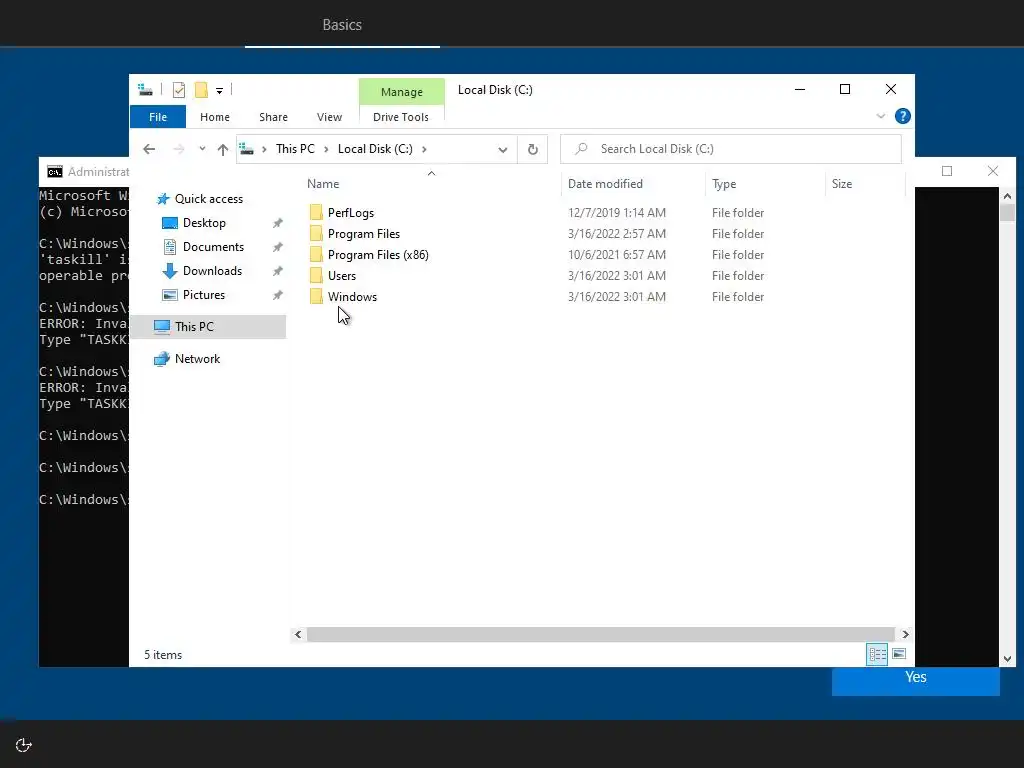Refresh the Local Disk (C:) view
The width and height of the screenshot is (1024, 768).
point(532,150)
